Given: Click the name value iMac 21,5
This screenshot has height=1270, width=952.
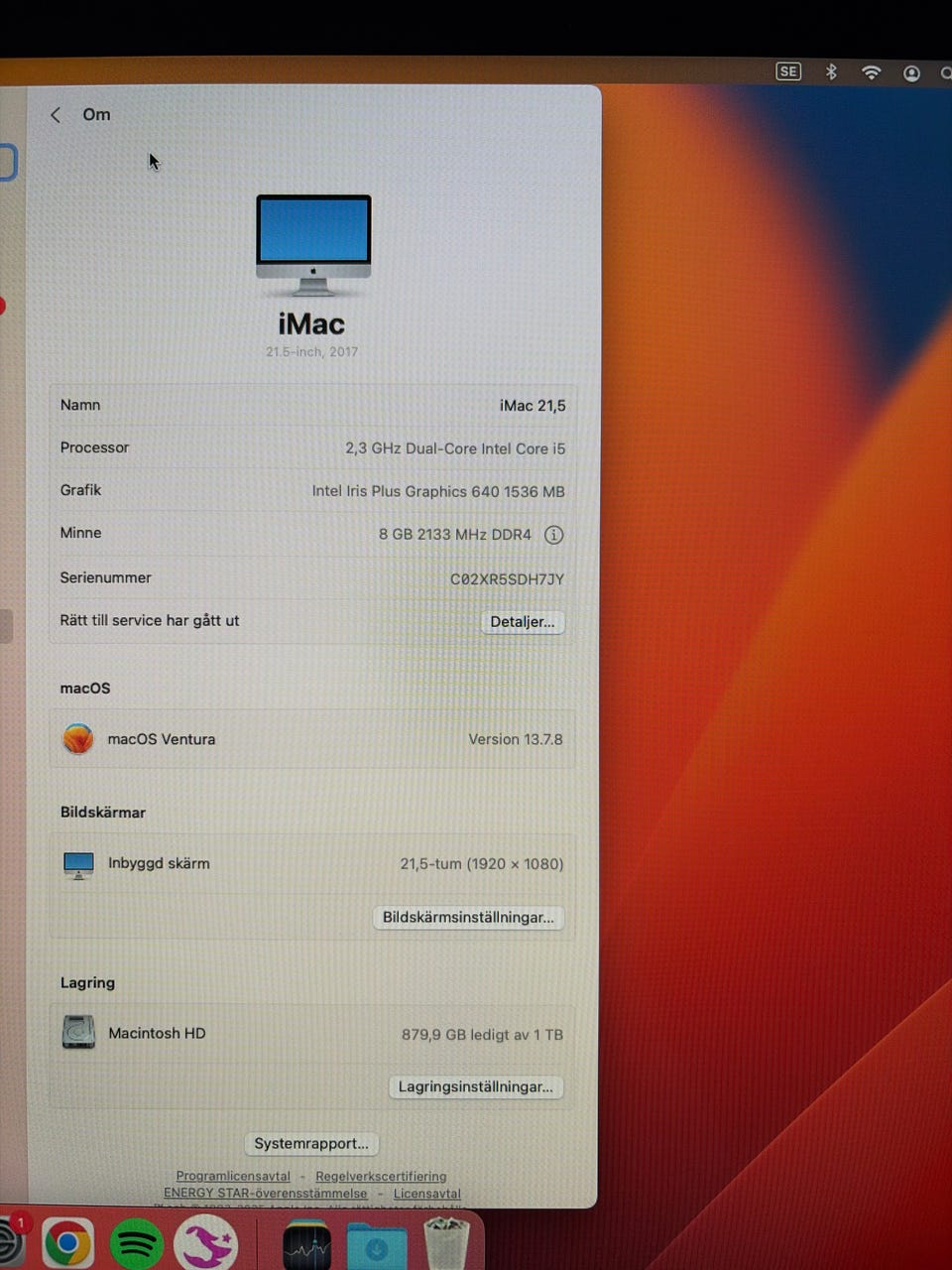Looking at the screenshot, I should click(x=533, y=406).
